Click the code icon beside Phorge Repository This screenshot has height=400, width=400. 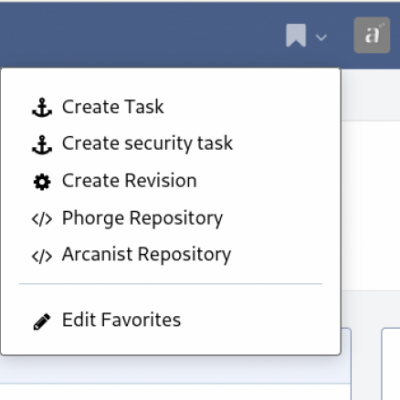point(42,219)
